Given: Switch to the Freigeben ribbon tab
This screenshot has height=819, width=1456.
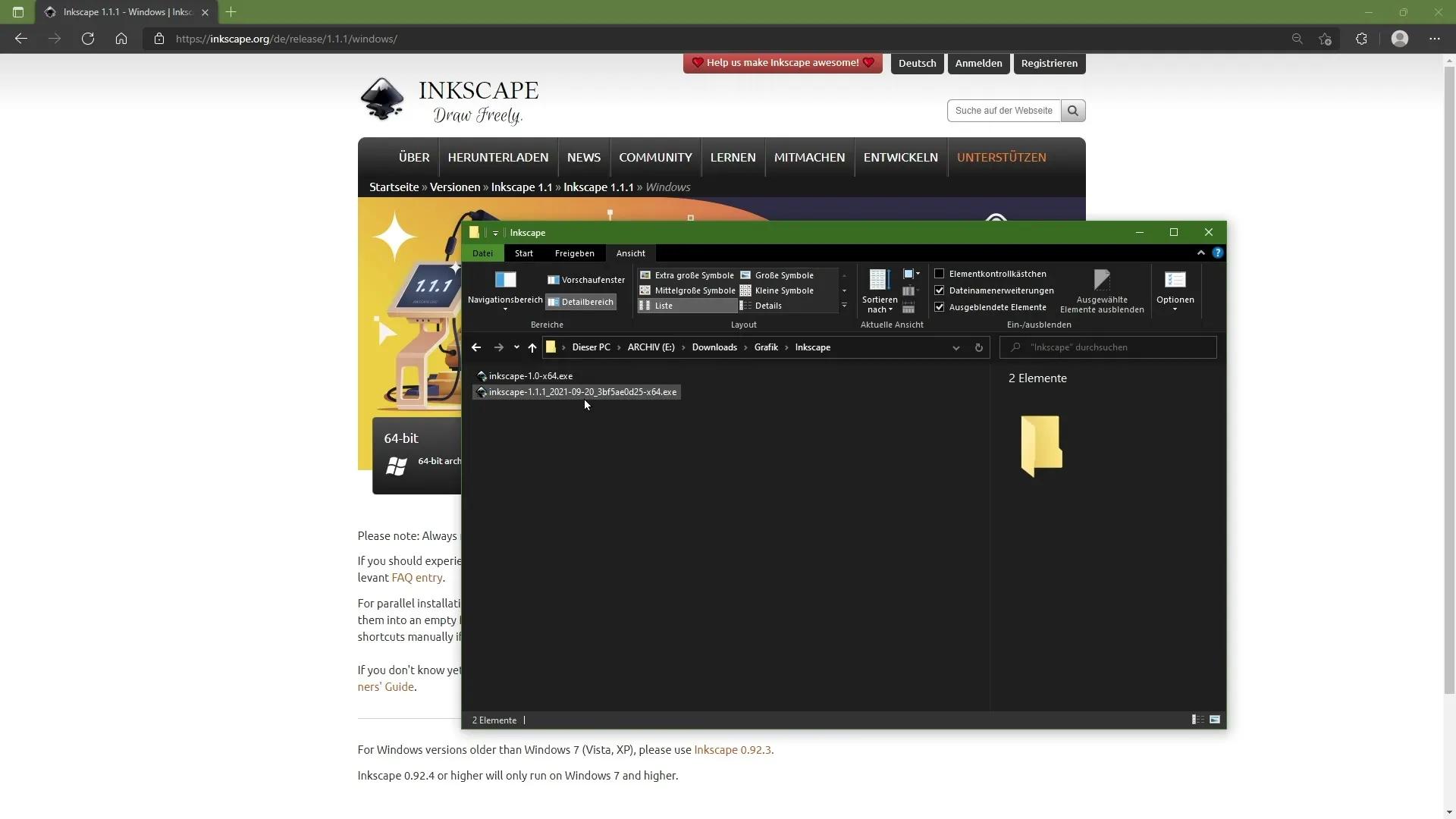Looking at the screenshot, I should click(x=575, y=253).
